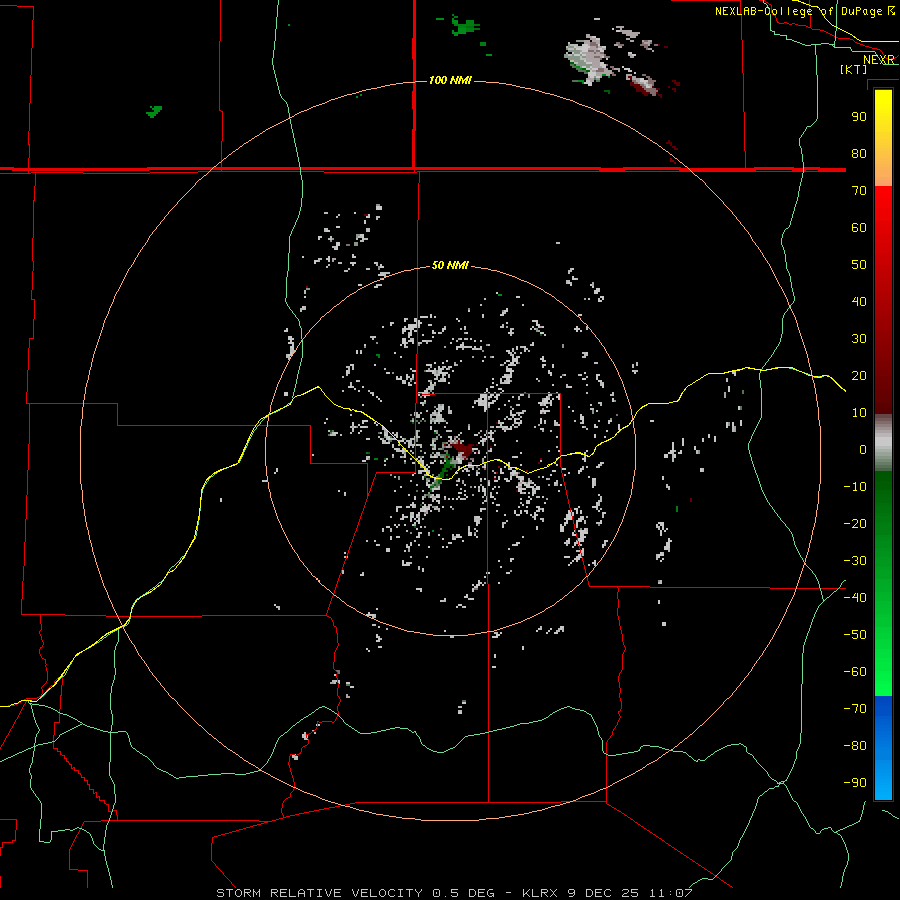Viewport: 900px width, 900px height.
Task: Select the positive 30 knot scale label
Action: [859, 339]
